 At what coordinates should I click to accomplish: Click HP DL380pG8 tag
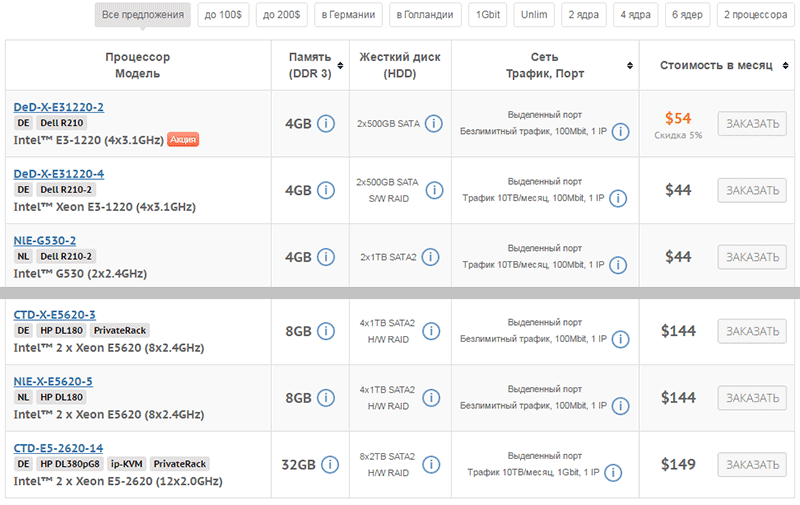[x=70, y=464]
